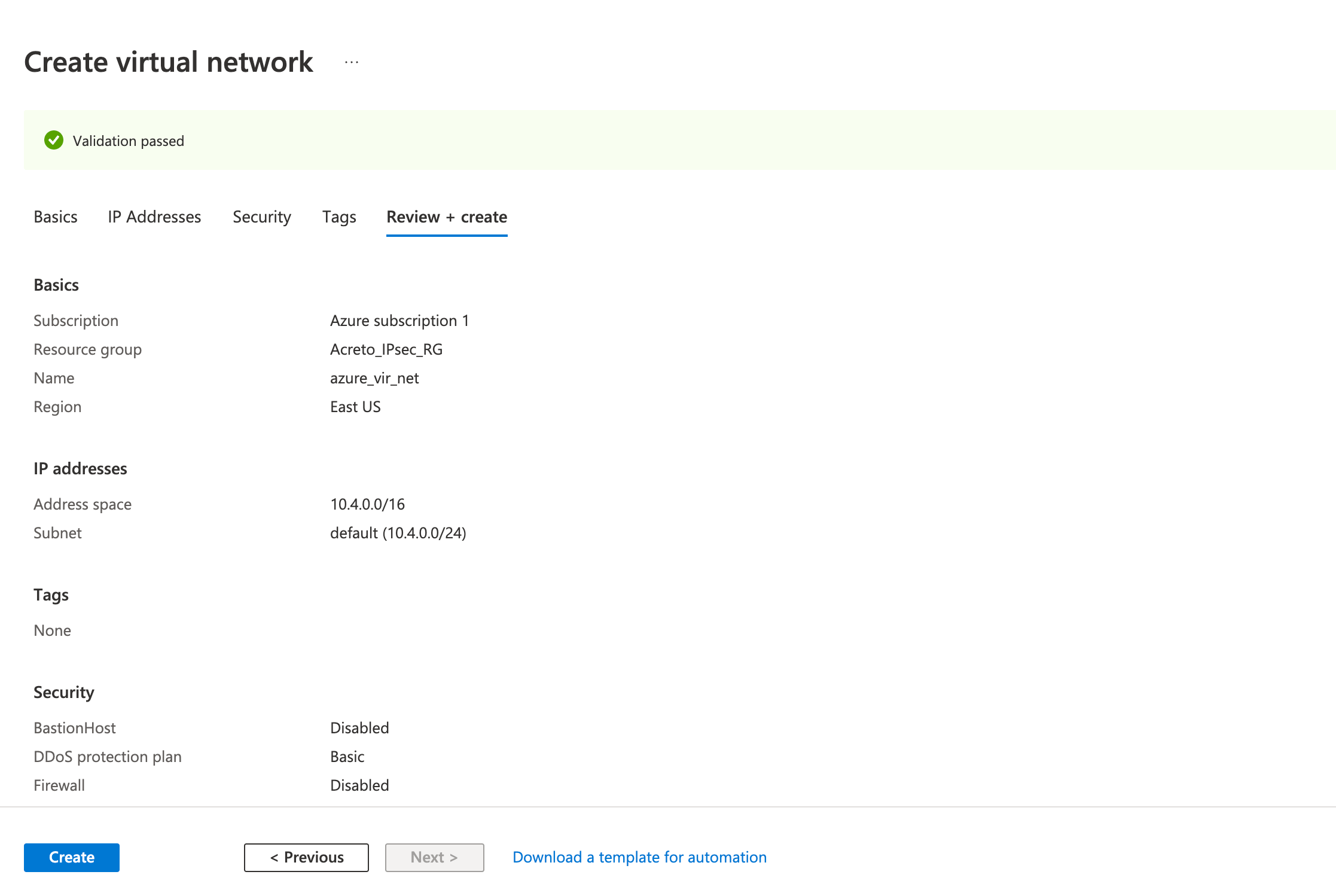This screenshot has height=896, width=1336.
Task: Click the DDoS protection plan label
Action: (x=108, y=757)
